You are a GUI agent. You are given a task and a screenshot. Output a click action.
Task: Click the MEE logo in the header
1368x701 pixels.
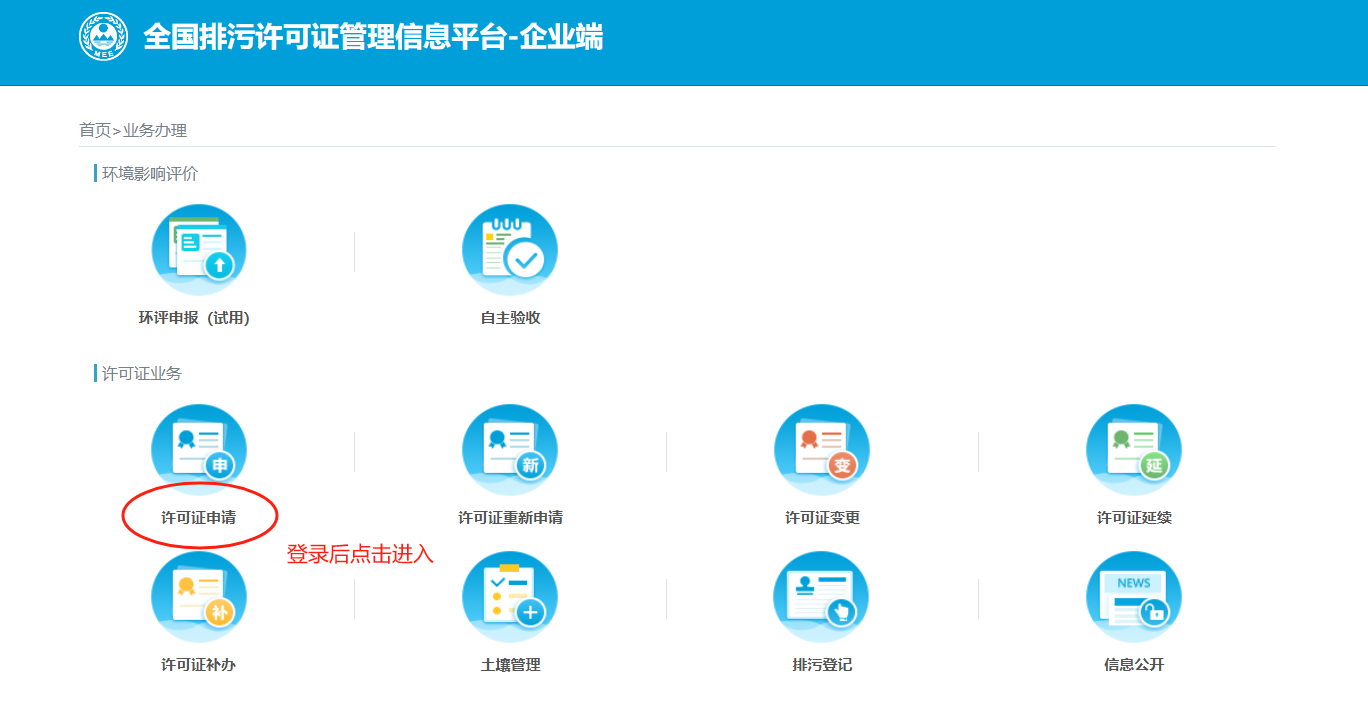coord(105,37)
